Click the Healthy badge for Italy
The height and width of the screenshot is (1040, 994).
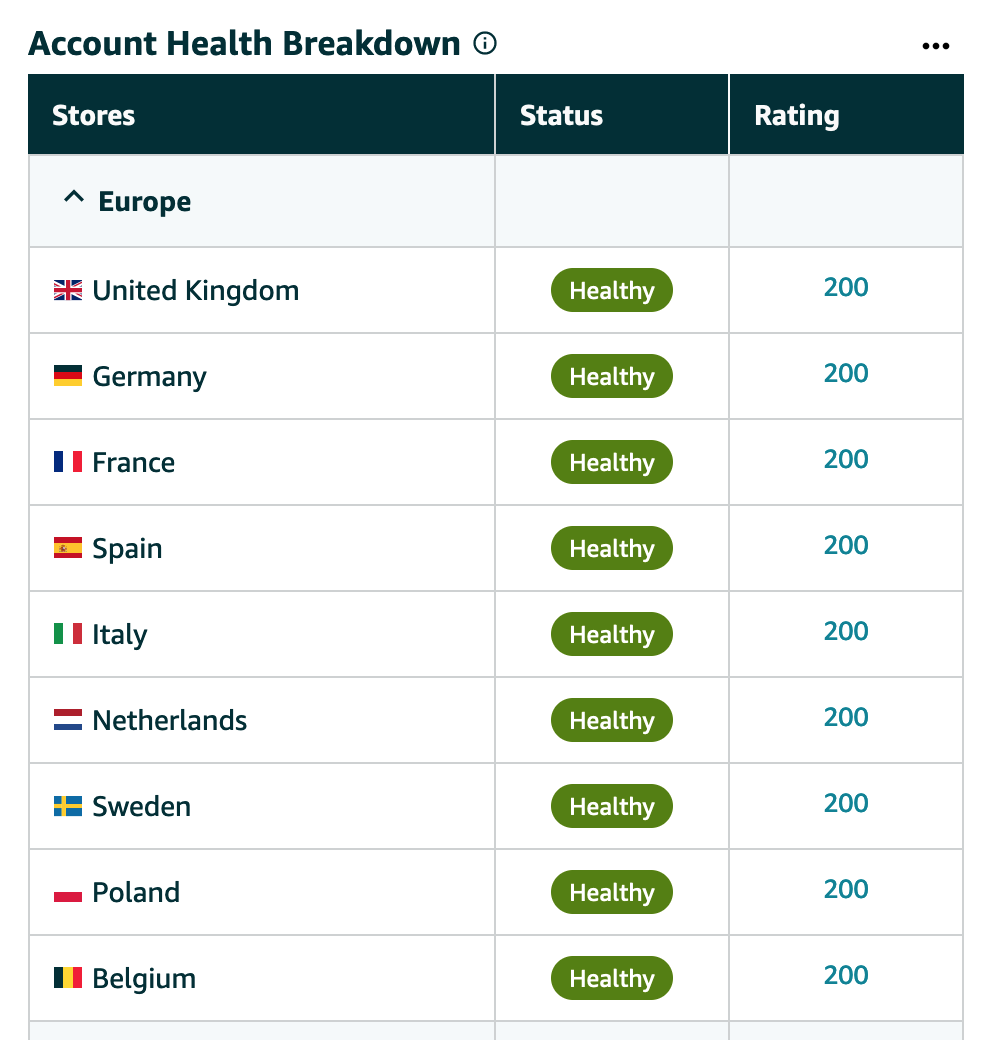point(611,634)
